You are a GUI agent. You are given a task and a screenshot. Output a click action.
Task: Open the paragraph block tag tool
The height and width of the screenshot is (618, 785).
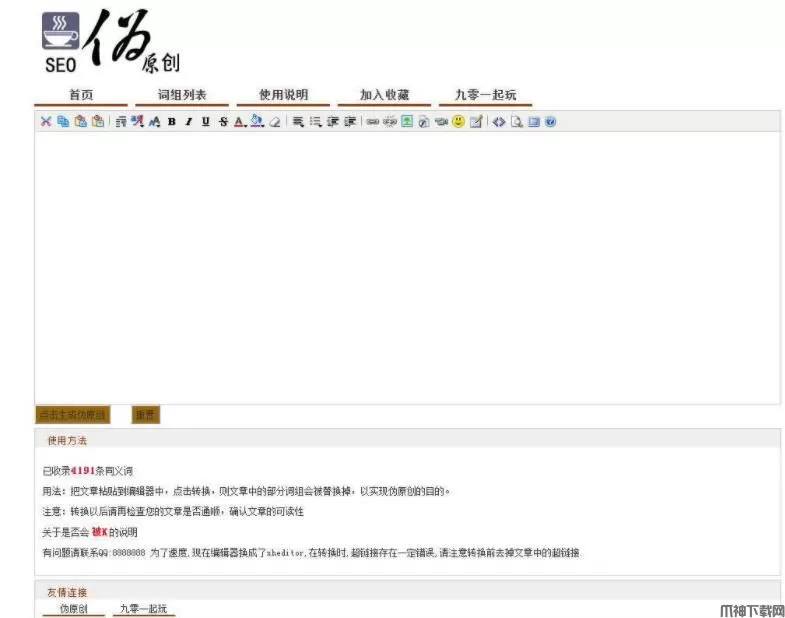[x=121, y=121]
